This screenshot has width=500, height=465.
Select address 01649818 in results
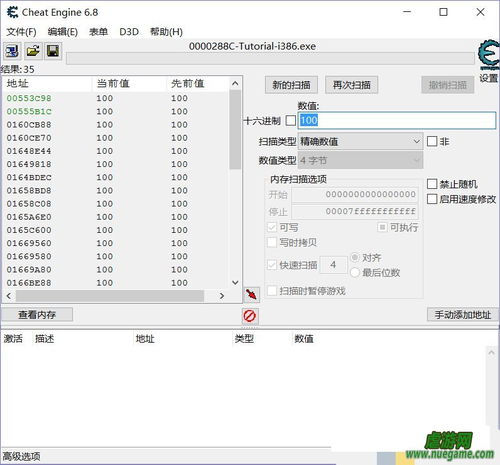29,164
